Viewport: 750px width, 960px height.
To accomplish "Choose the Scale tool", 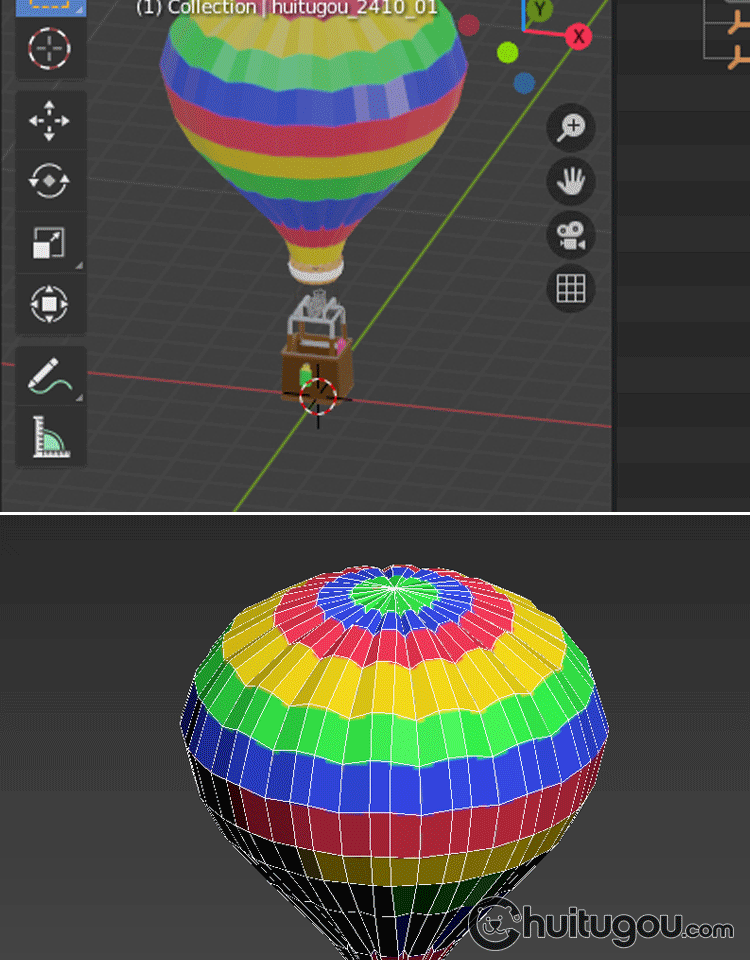I will point(50,242).
